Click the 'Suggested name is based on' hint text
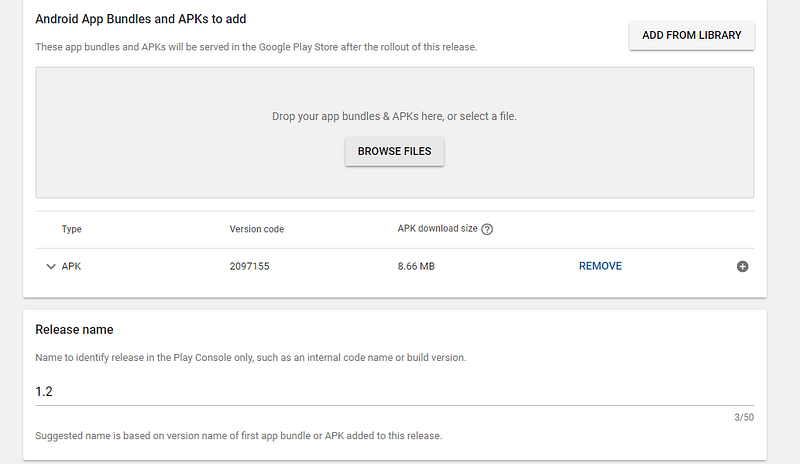Screen dimensions: 800x464 click(238, 436)
